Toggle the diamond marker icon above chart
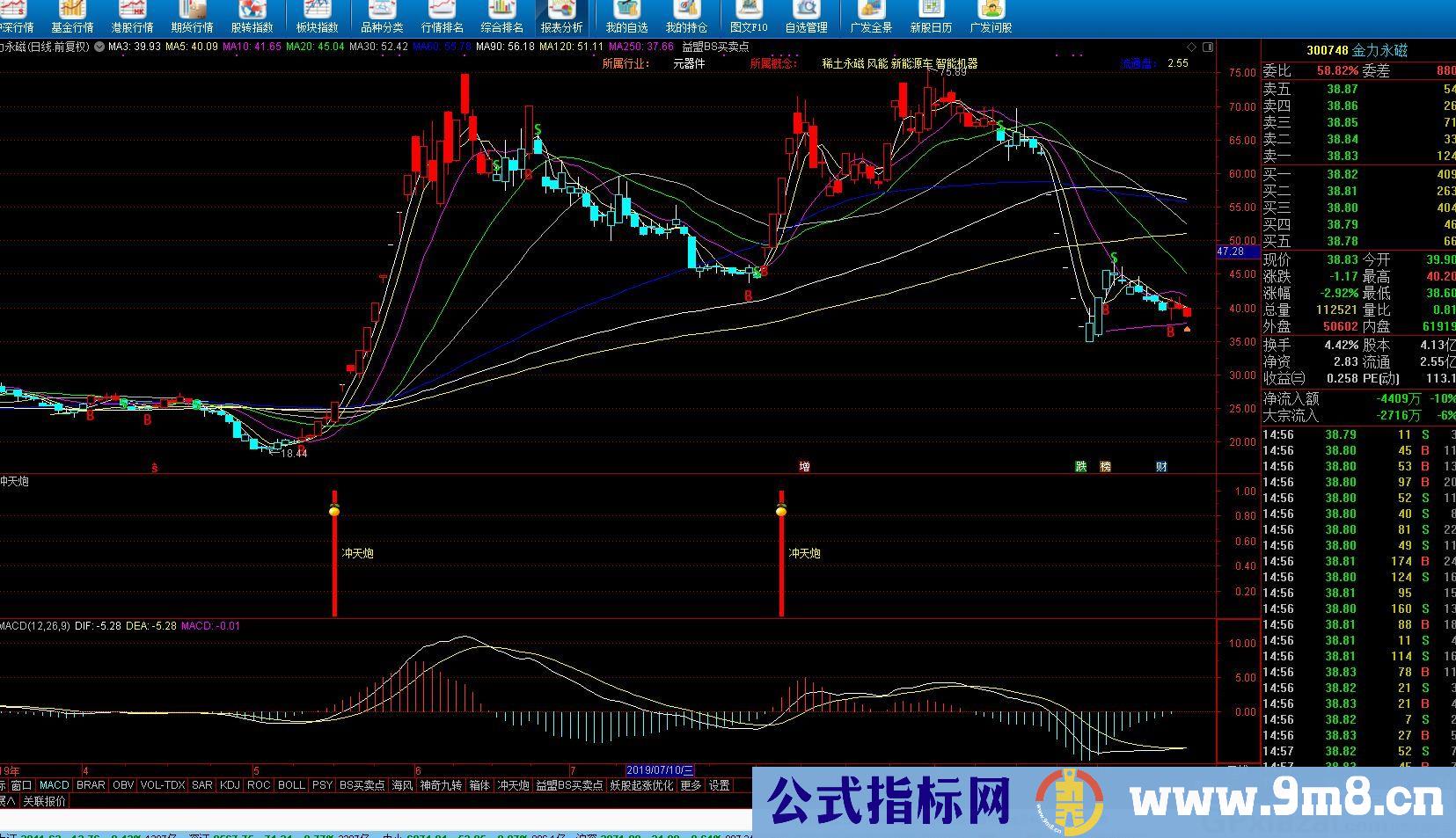Image resolution: width=1456 pixels, height=838 pixels. (1192, 47)
